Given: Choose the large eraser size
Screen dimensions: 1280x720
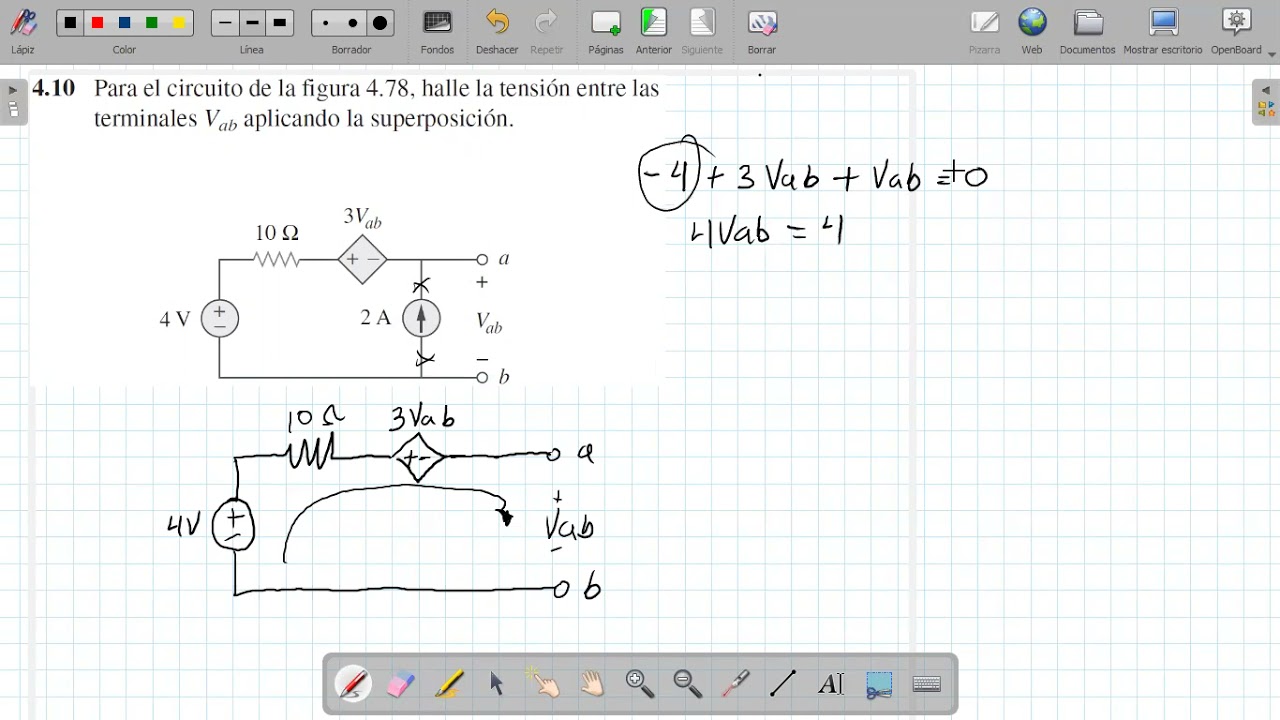Looking at the screenshot, I should (380, 23).
